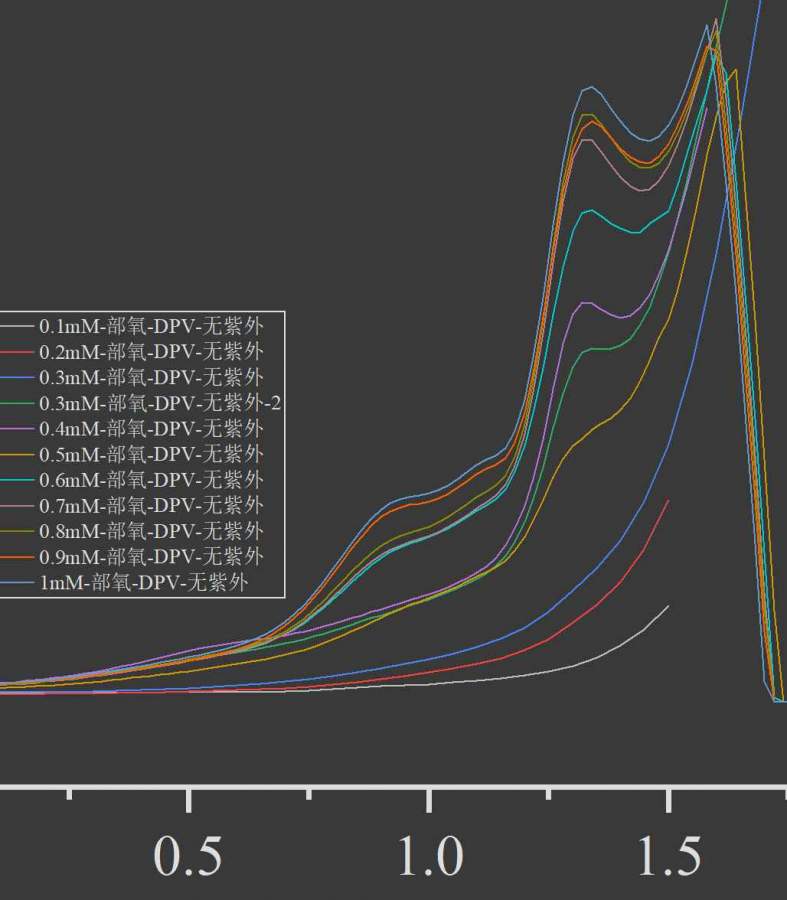The image size is (787, 900).
Task: Click the 0.4mM-部氧-DPV-无紫外 legend label
Action: pyautogui.click(x=150, y=428)
